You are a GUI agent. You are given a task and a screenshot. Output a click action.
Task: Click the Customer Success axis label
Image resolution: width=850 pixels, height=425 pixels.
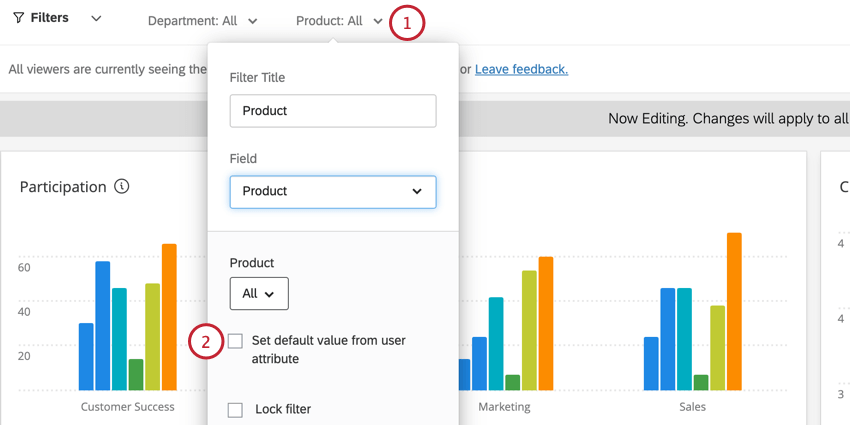click(x=128, y=407)
